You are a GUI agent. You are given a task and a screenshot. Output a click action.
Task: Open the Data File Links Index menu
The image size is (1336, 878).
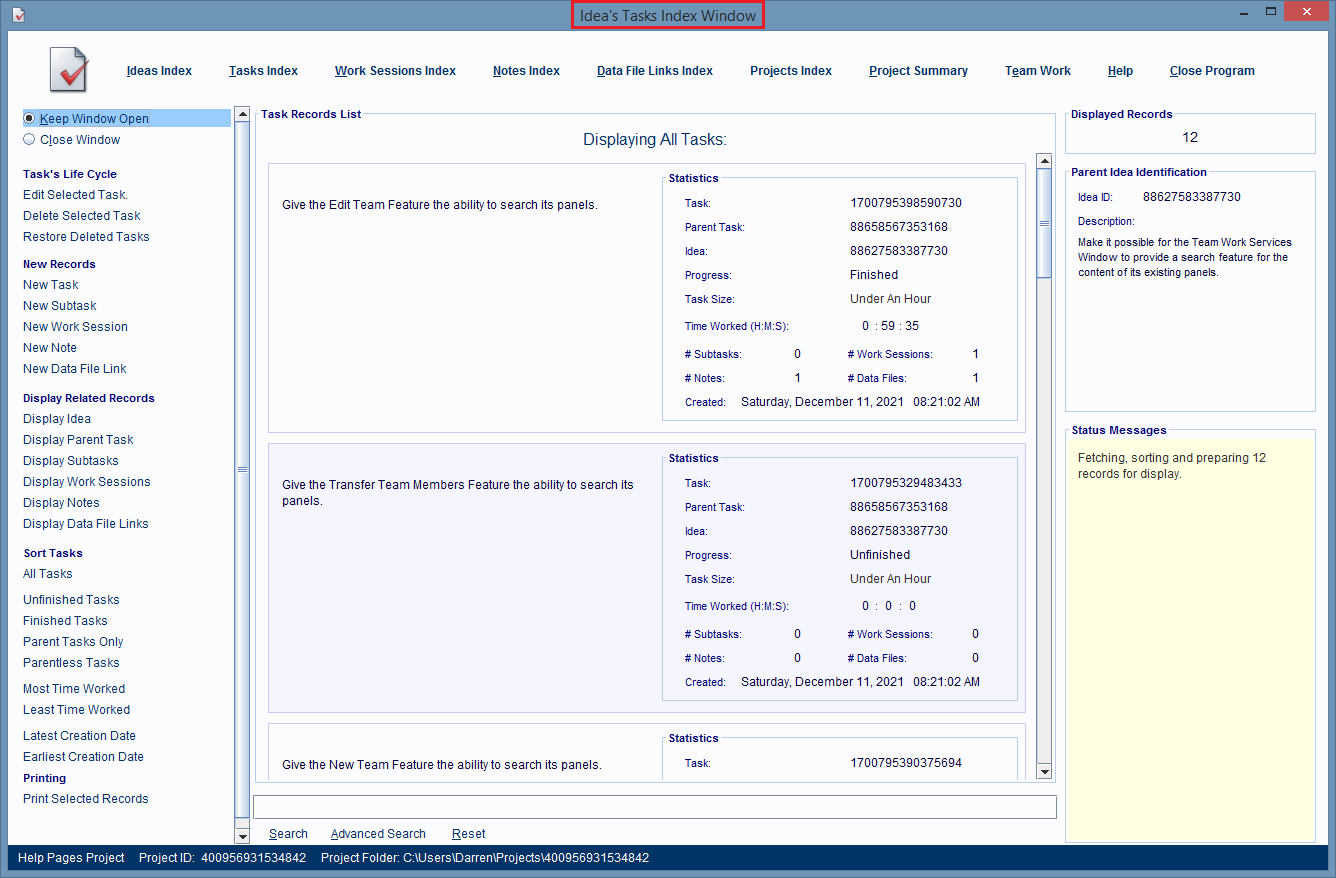(655, 71)
